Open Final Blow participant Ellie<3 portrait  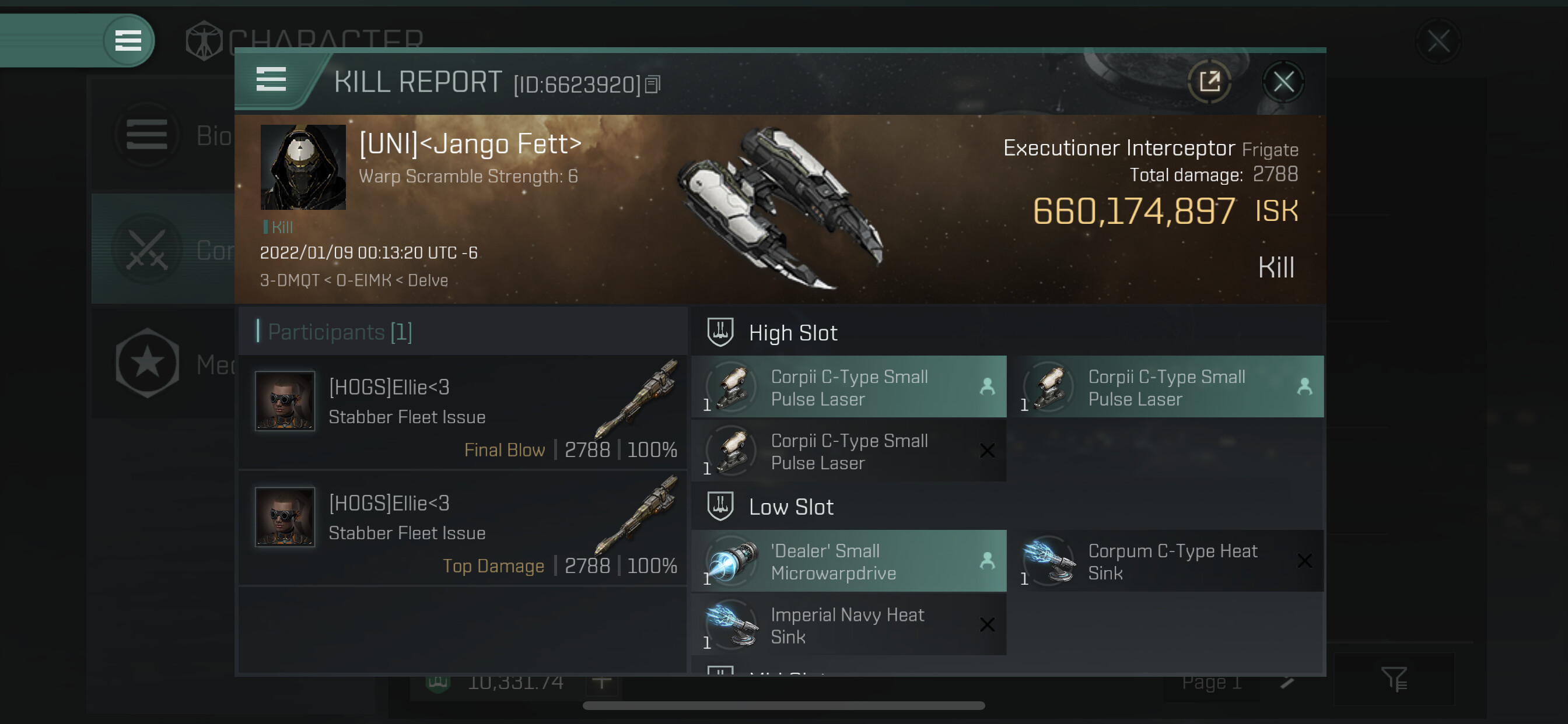[285, 401]
